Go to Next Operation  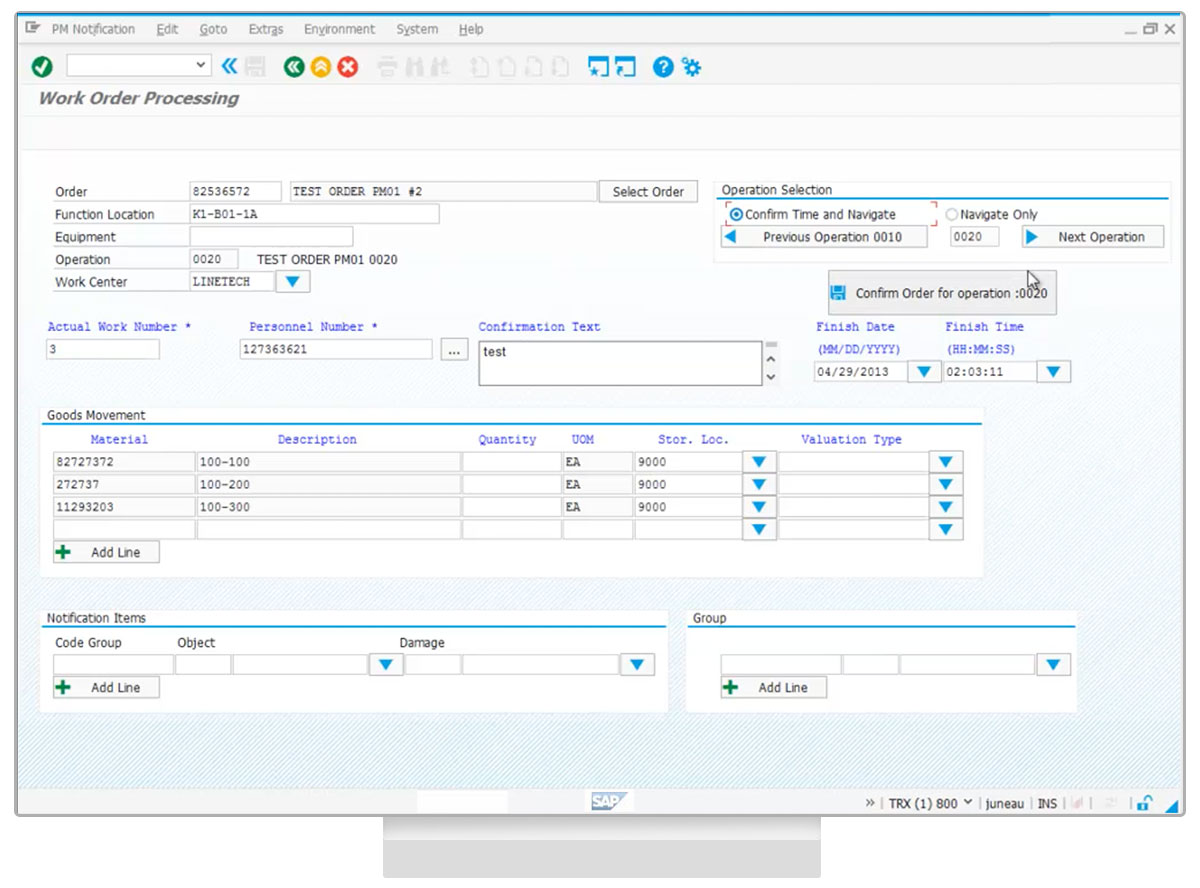[x=1092, y=237]
